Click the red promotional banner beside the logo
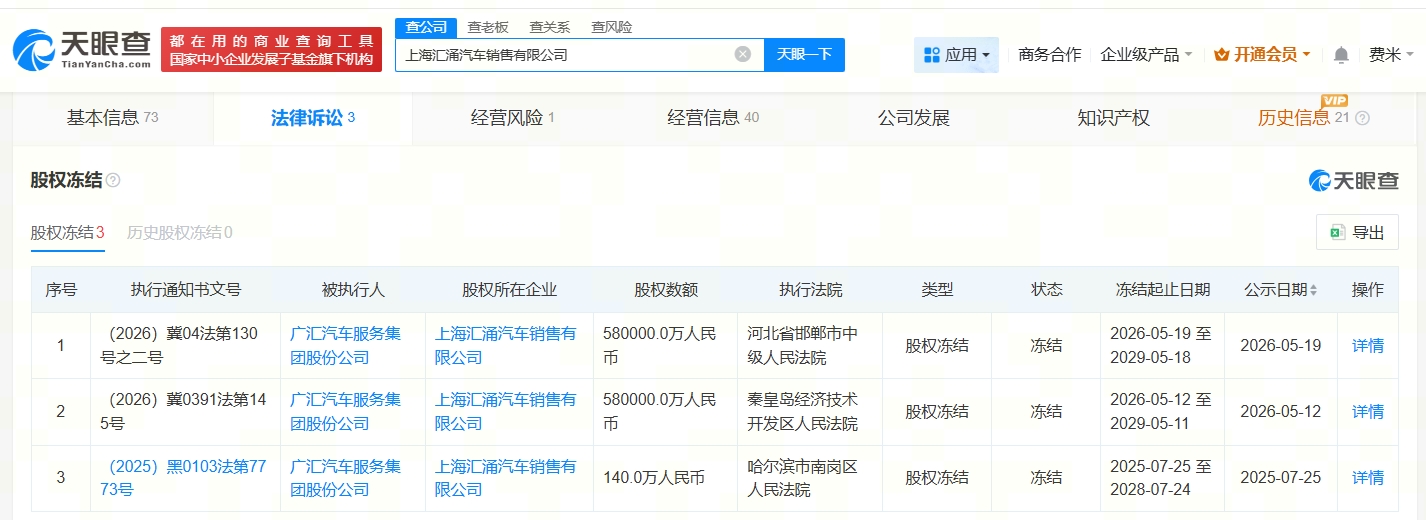This screenshot has height=520, width=1426. point(272,50)
